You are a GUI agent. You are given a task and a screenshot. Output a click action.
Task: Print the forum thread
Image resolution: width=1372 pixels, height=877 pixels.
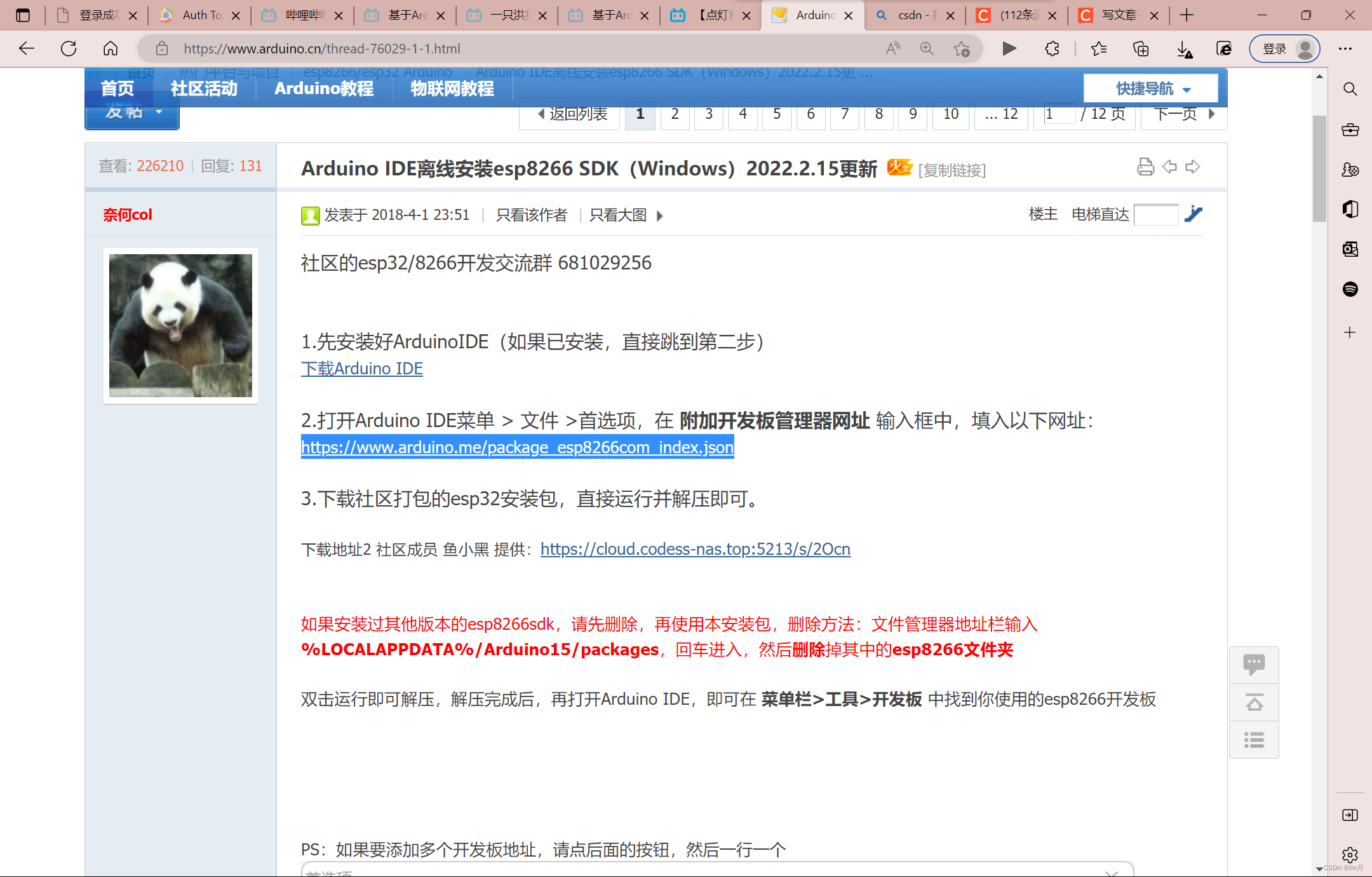(x=1145, y=167)
